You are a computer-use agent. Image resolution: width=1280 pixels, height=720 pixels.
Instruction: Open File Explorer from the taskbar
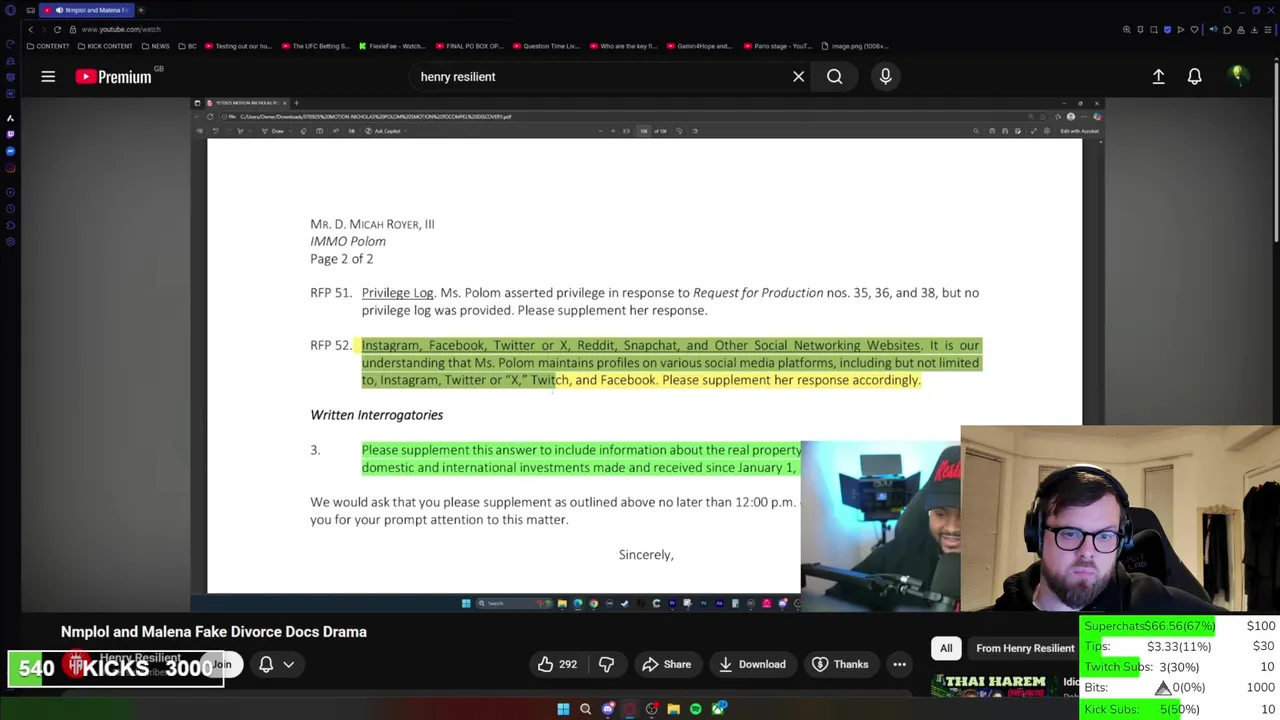click(673, 709)
